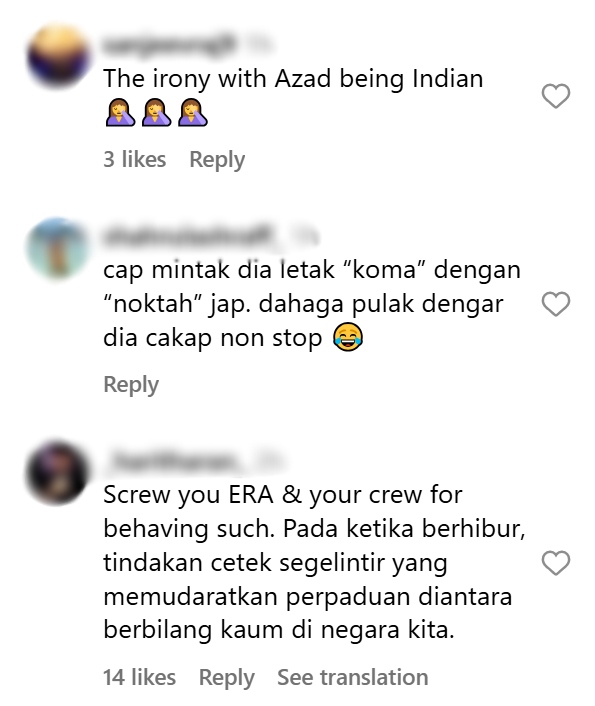Screen dimensions: 595x706
Task: Reply to the Azad irony comment
Action: tap(217, 160)
